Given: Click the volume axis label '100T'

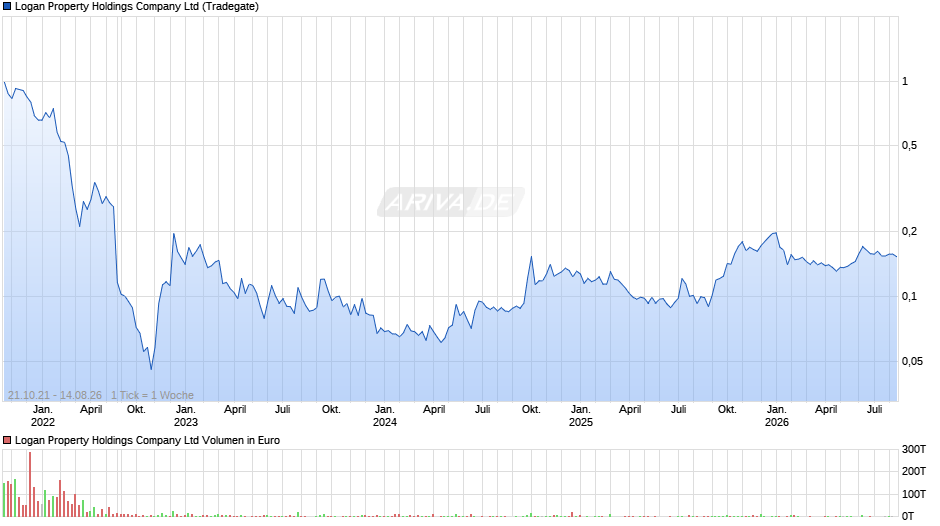Looking at the screenshot, I should coord(914,494).
